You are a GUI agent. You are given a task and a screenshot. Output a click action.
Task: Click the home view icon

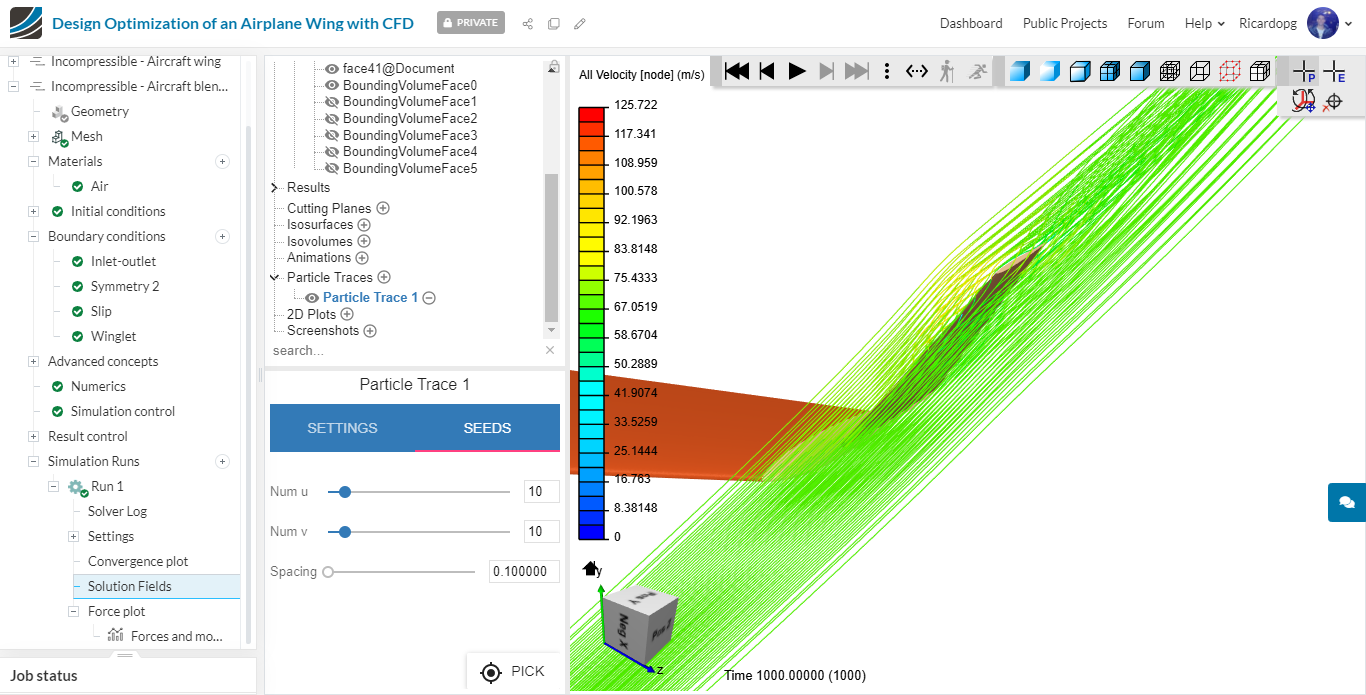[x=590, y=568]
